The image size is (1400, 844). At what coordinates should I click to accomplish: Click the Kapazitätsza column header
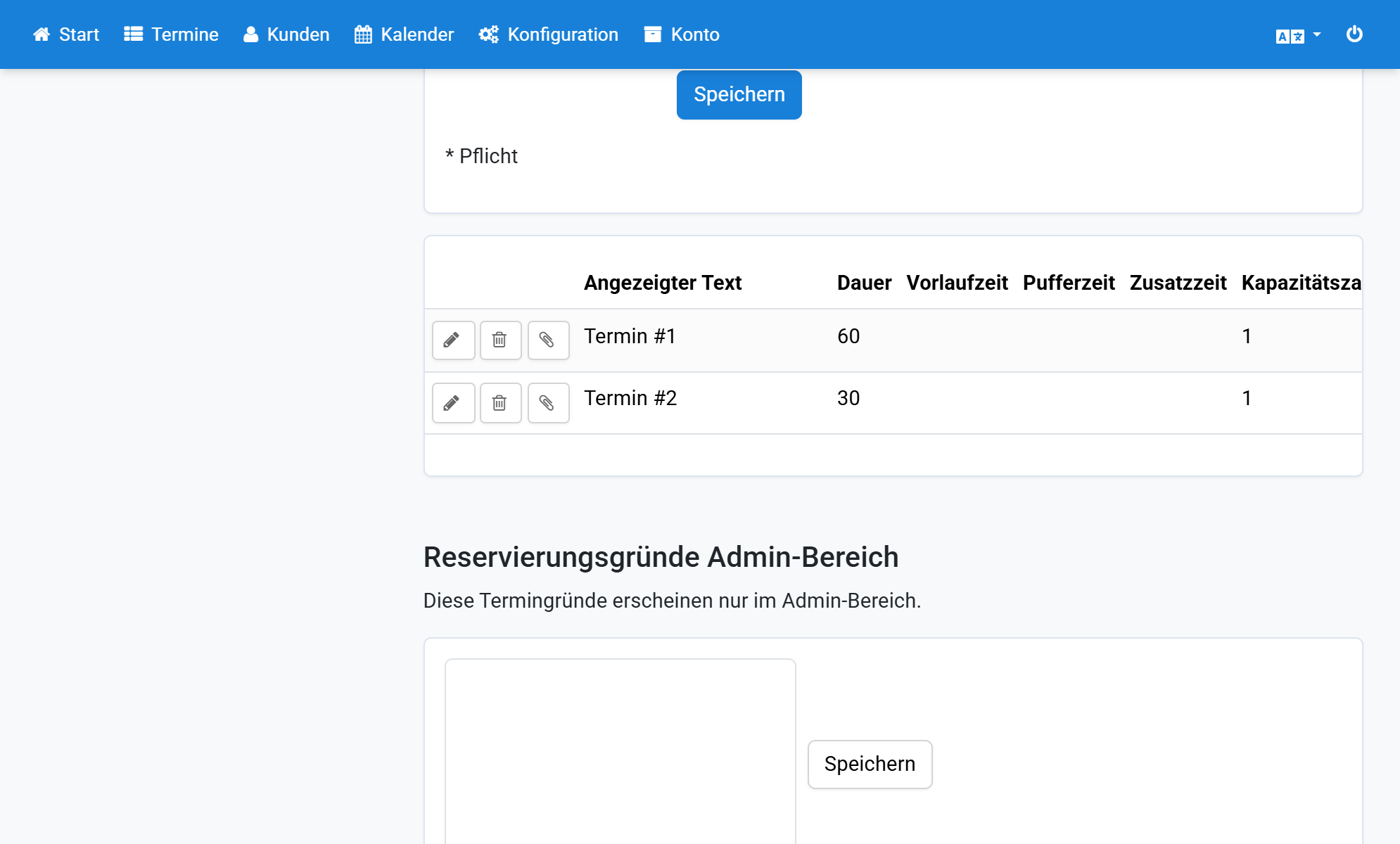click(1301, 283)
